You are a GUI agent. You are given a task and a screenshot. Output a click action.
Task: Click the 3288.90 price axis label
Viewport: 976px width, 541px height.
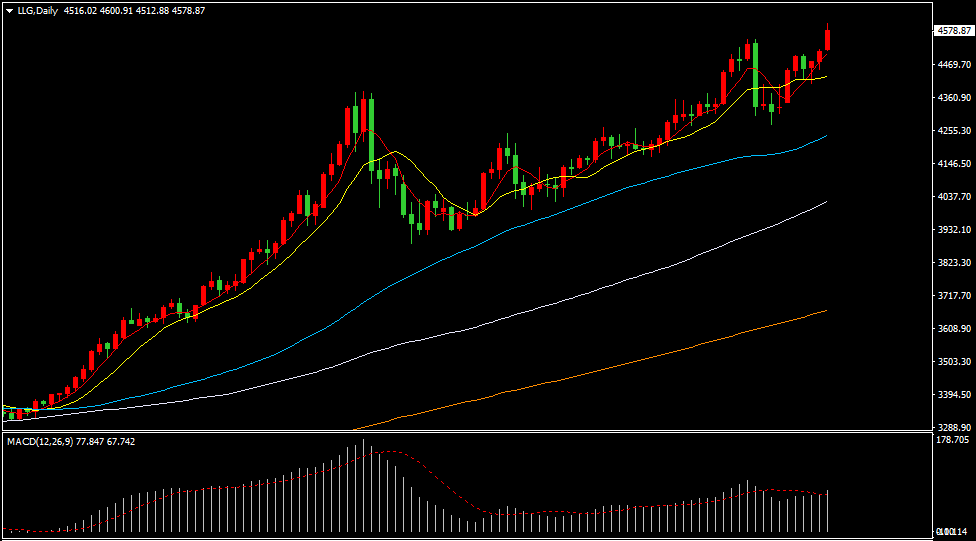(x=954, y=428)
